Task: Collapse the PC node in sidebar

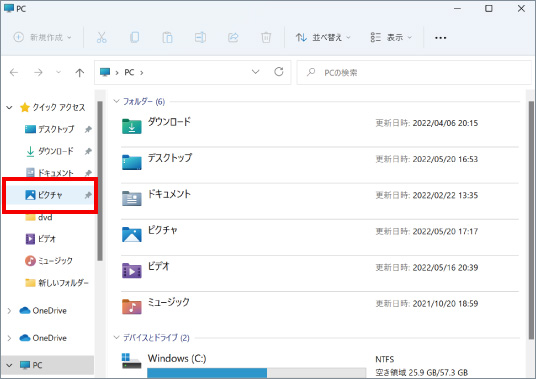Action: pyautogui.click(x=10, y=365)
